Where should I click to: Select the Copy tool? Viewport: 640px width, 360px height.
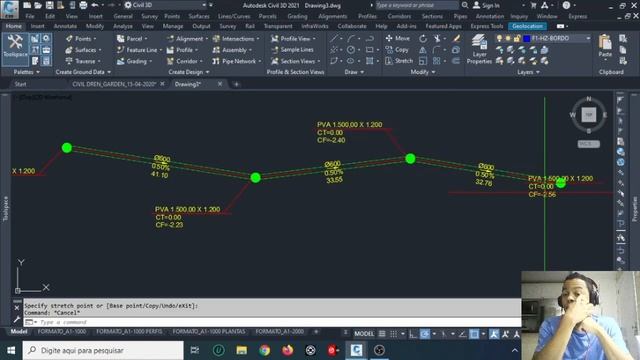397,50
